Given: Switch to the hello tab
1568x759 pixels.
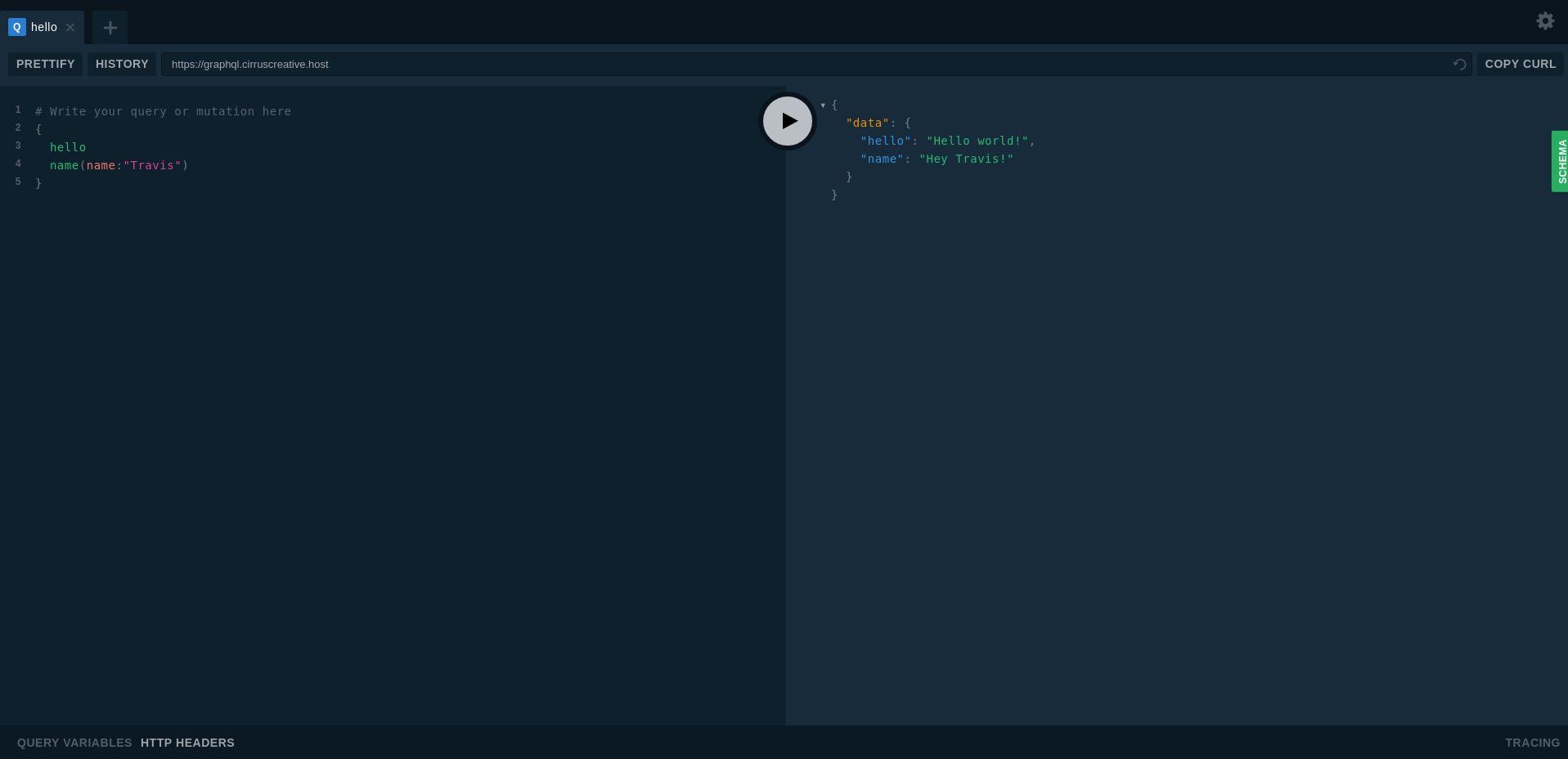Looking at the screenshot, I should pyautogui.click(x=43, y=27).
